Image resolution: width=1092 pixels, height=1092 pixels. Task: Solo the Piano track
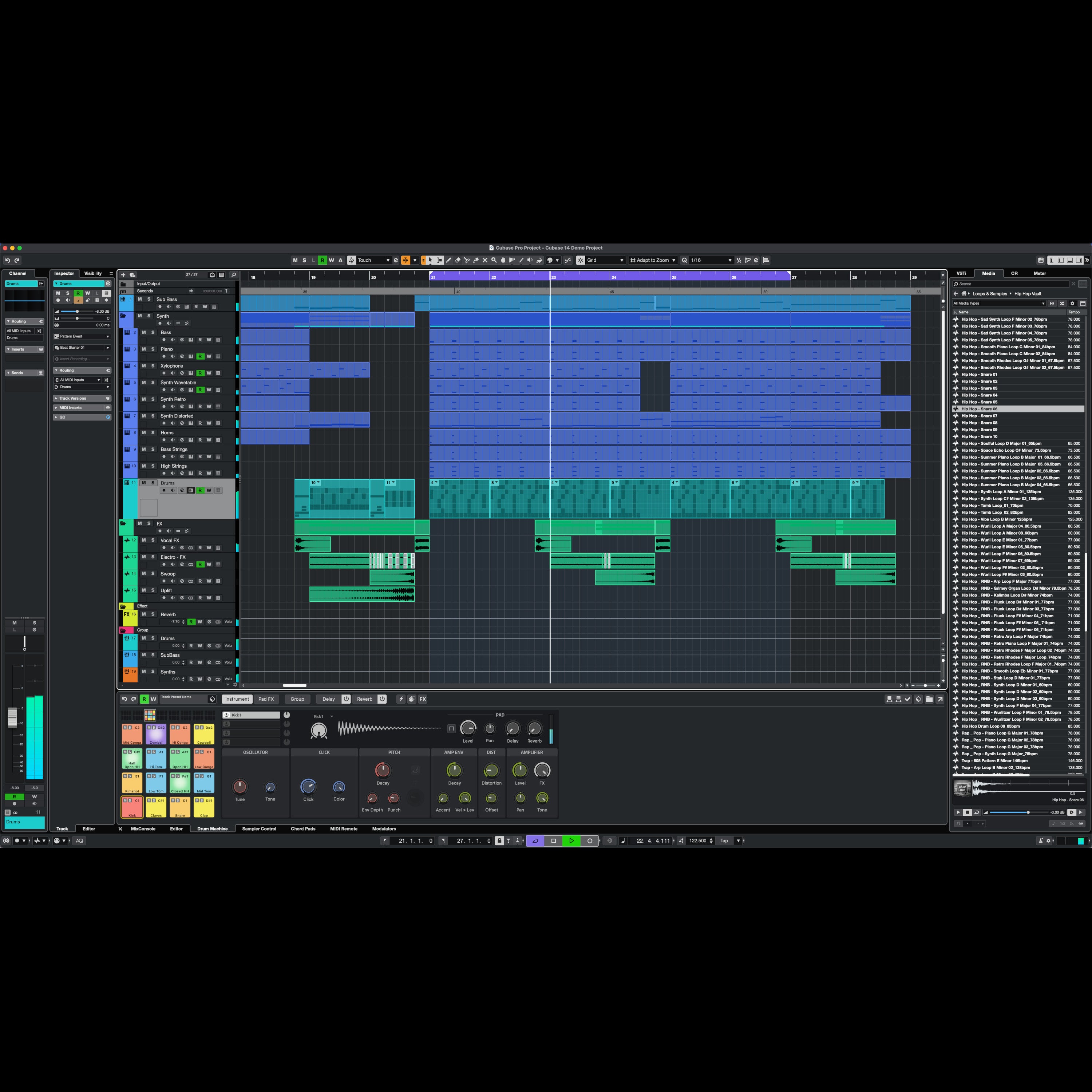pyautogui.click(x=153, y=349)
